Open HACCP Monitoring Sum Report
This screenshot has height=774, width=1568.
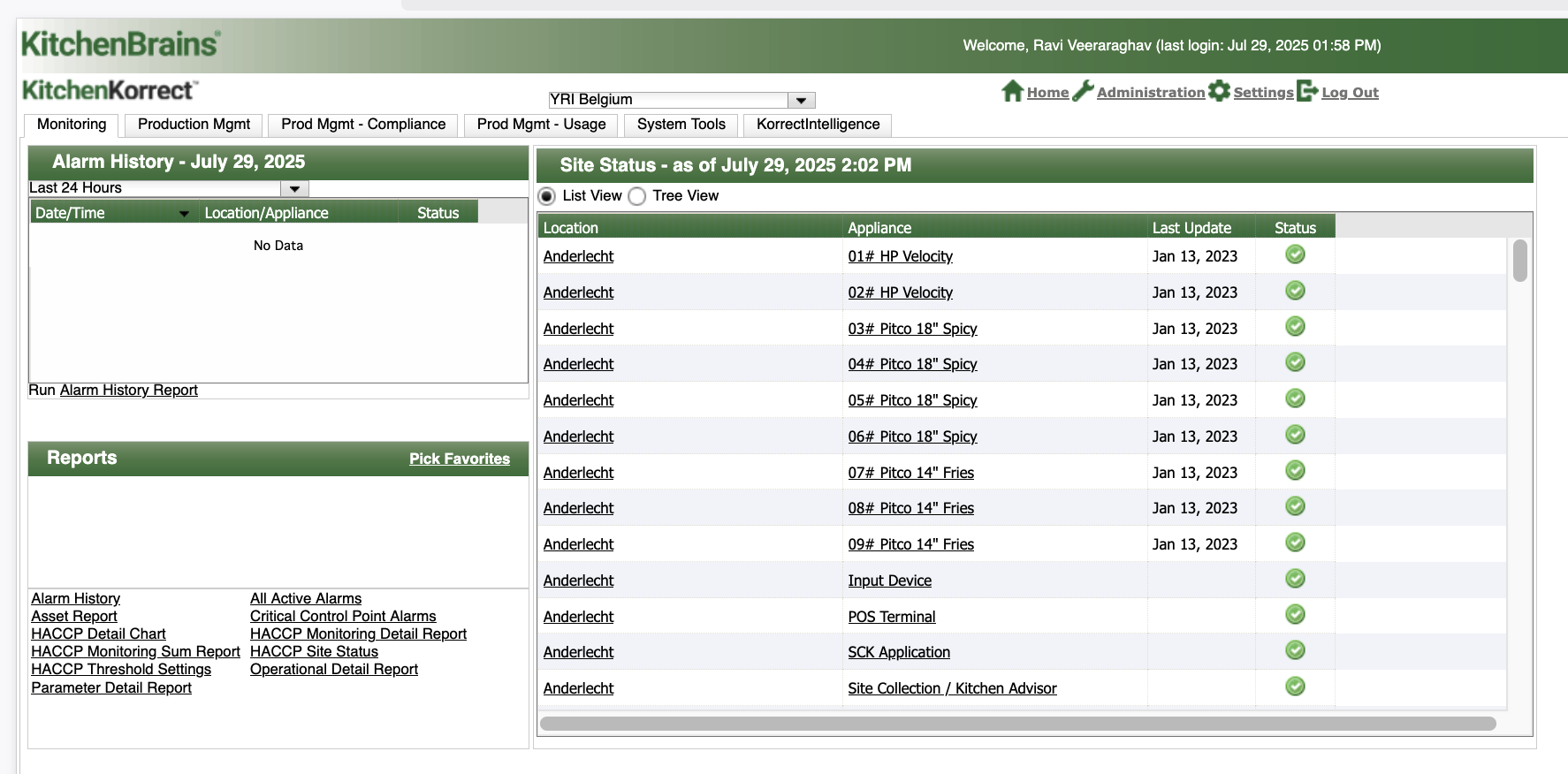[x=135, y=652]
